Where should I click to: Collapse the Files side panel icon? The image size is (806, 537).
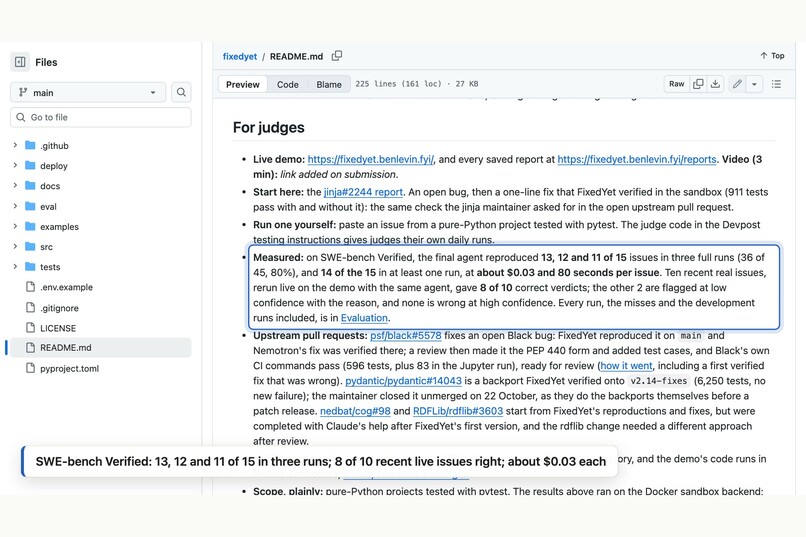(x=20, y=62)
